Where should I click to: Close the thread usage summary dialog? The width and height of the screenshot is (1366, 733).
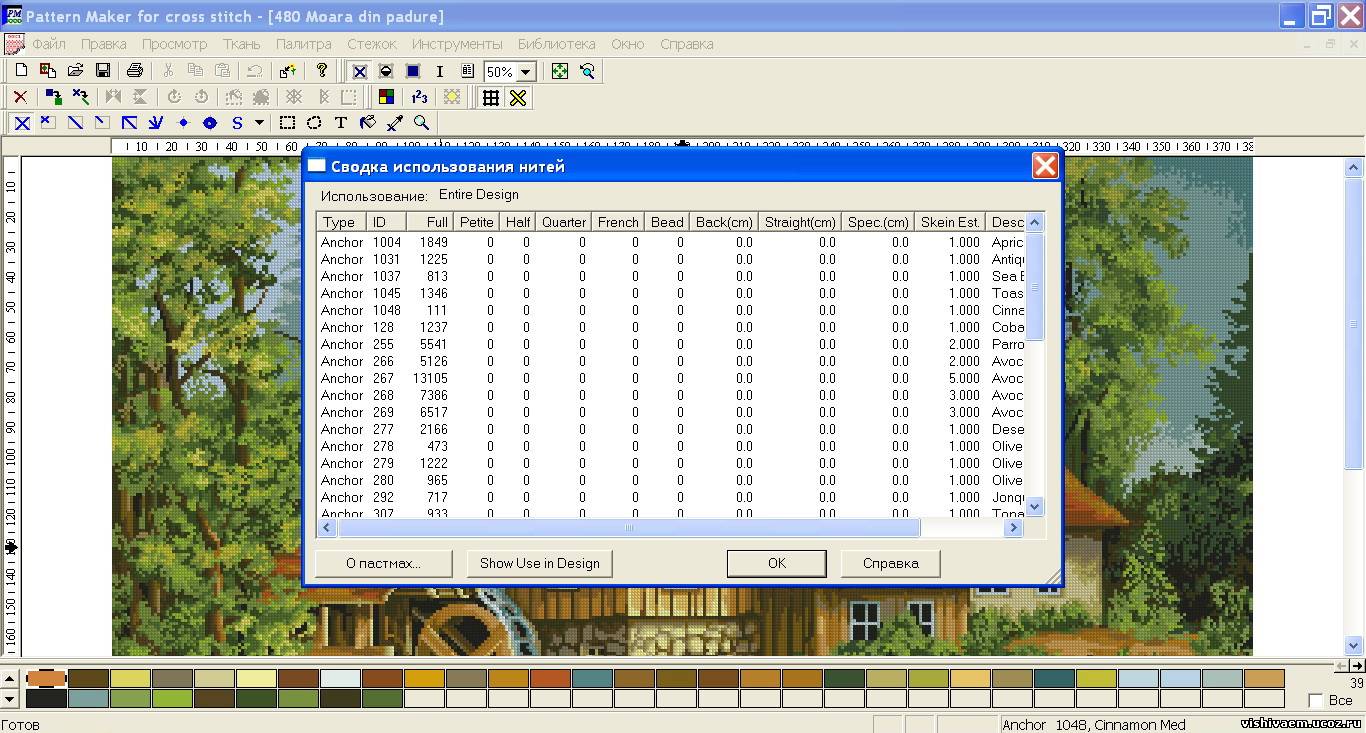(1045, 166)
